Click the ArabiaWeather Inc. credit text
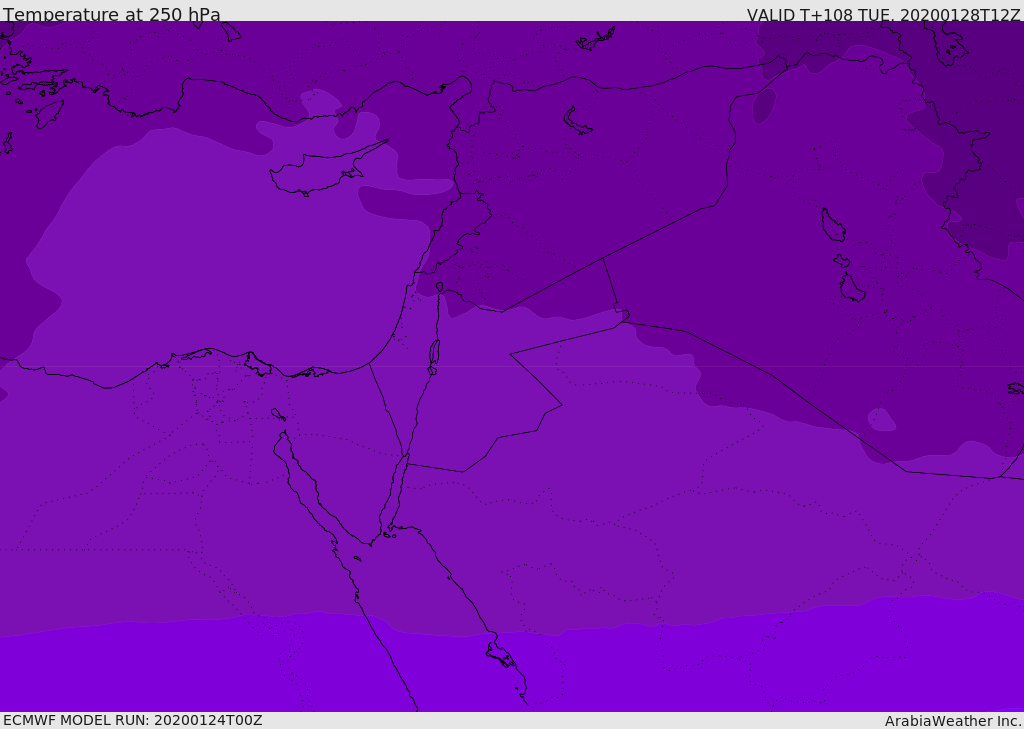The image size is (1024, 729). [x=953, y=721]
